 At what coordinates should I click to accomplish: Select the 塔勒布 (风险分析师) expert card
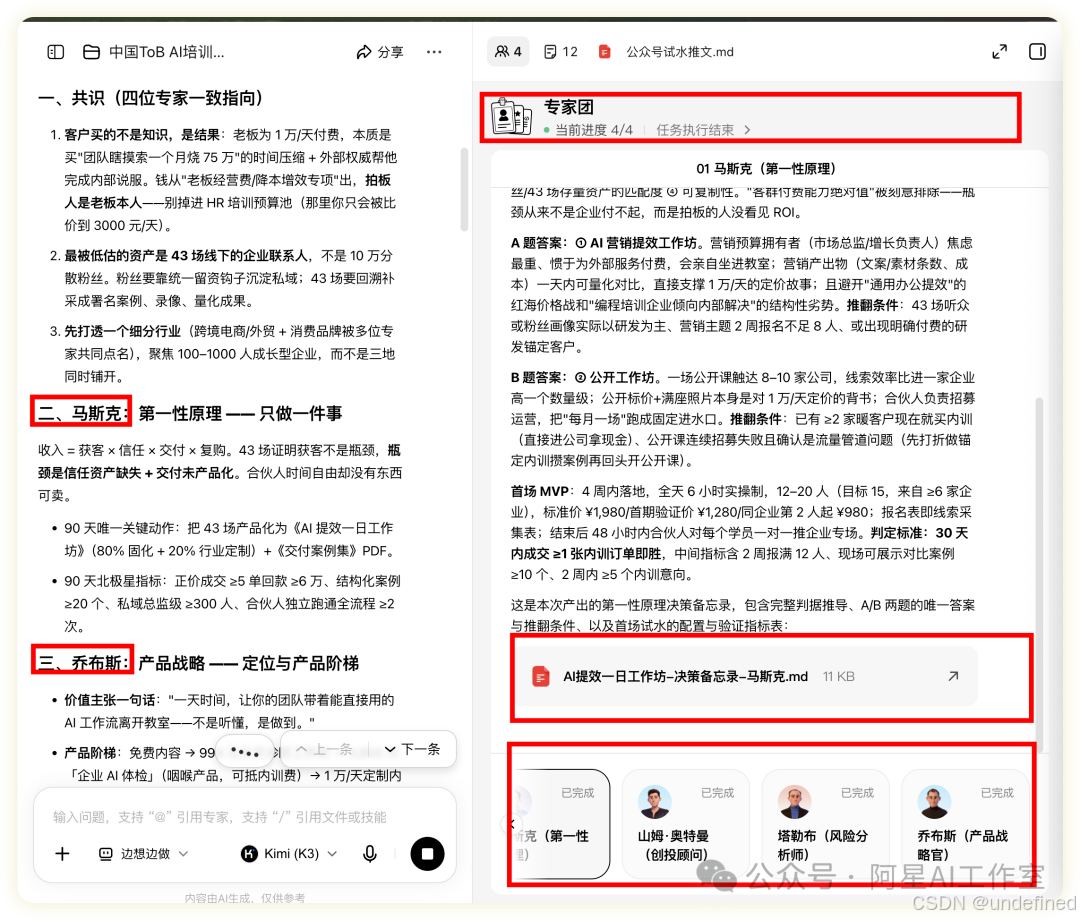pyautogui.click(x=825, y=824)
